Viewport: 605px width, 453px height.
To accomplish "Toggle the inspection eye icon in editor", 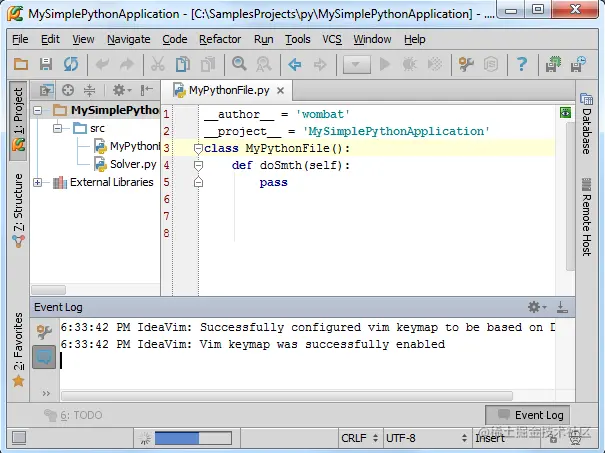I will click(x=565, y=113).
